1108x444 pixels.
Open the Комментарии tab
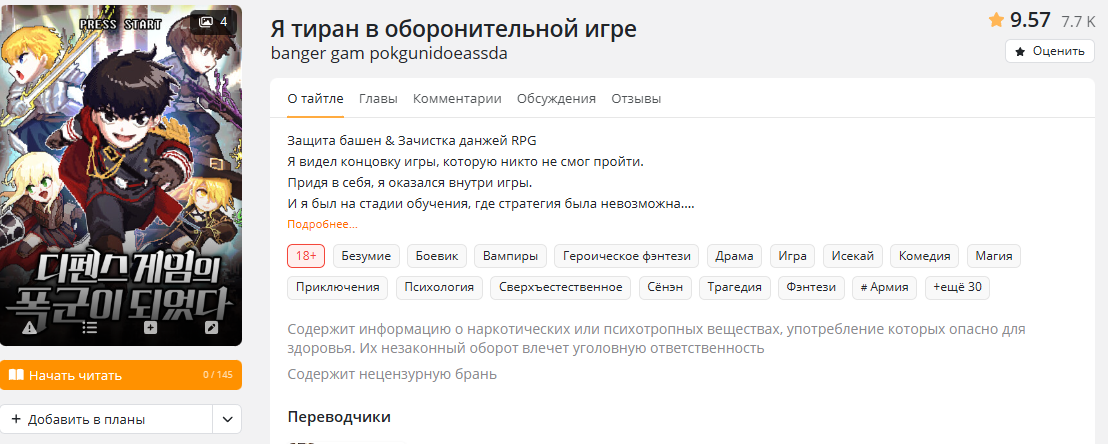click(457, 98)
